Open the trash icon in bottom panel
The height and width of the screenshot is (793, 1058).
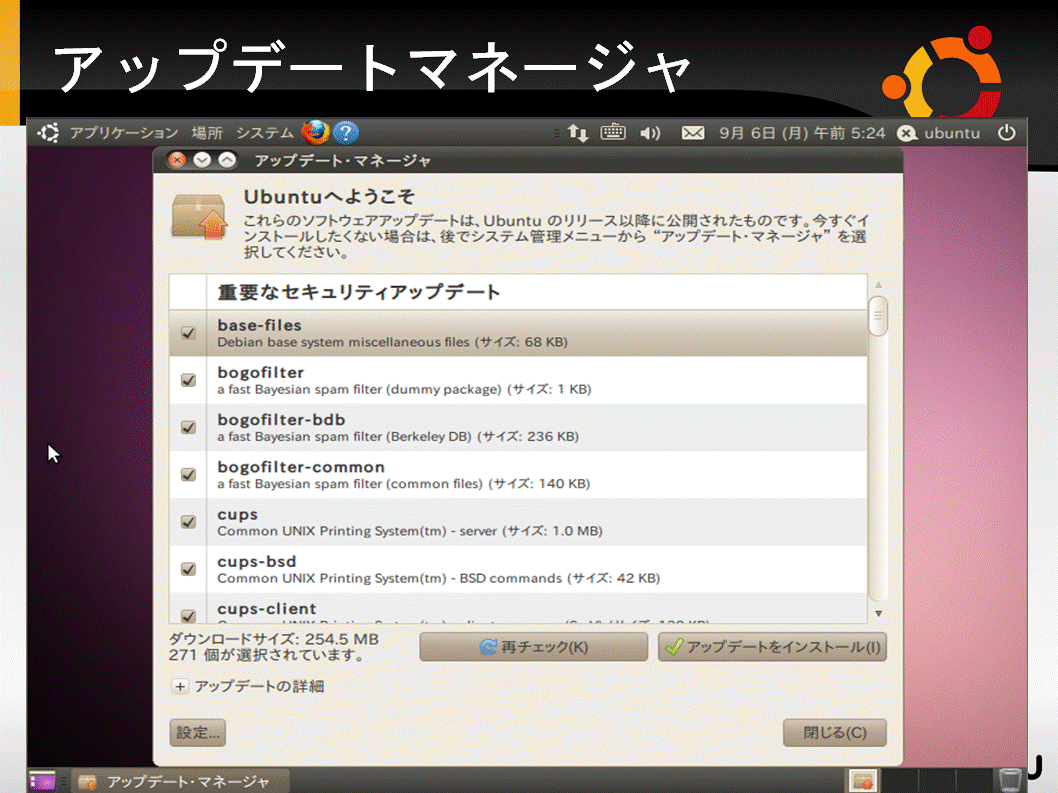click(x=1009, y=781)
